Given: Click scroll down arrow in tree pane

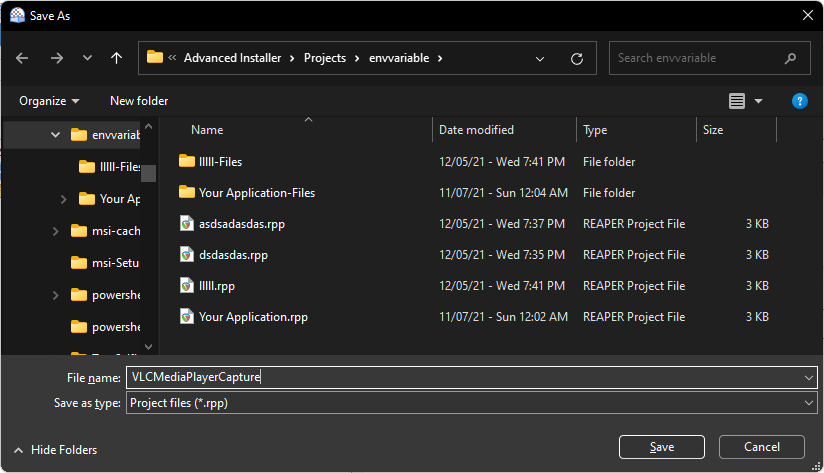Looking at the screenshot, I should [149, 347].
